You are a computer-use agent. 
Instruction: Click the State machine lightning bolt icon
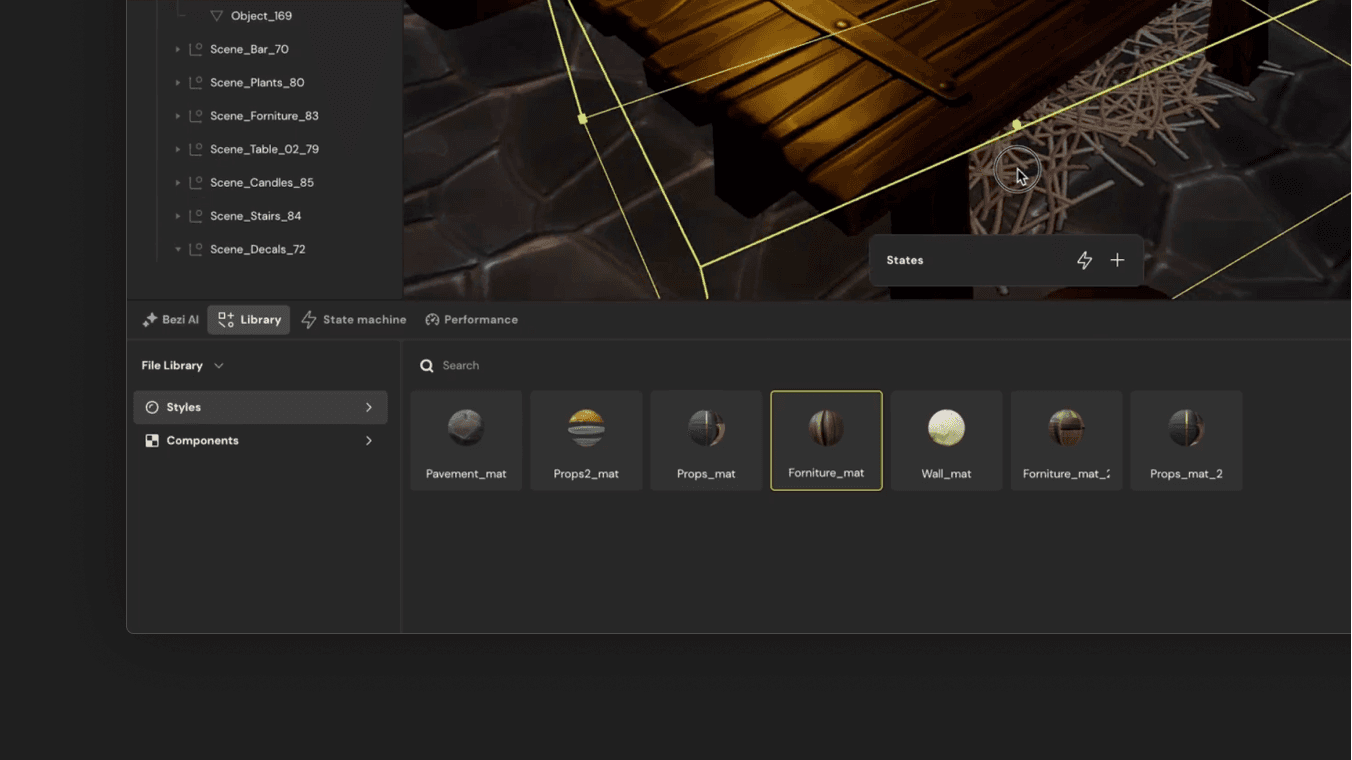310,319
